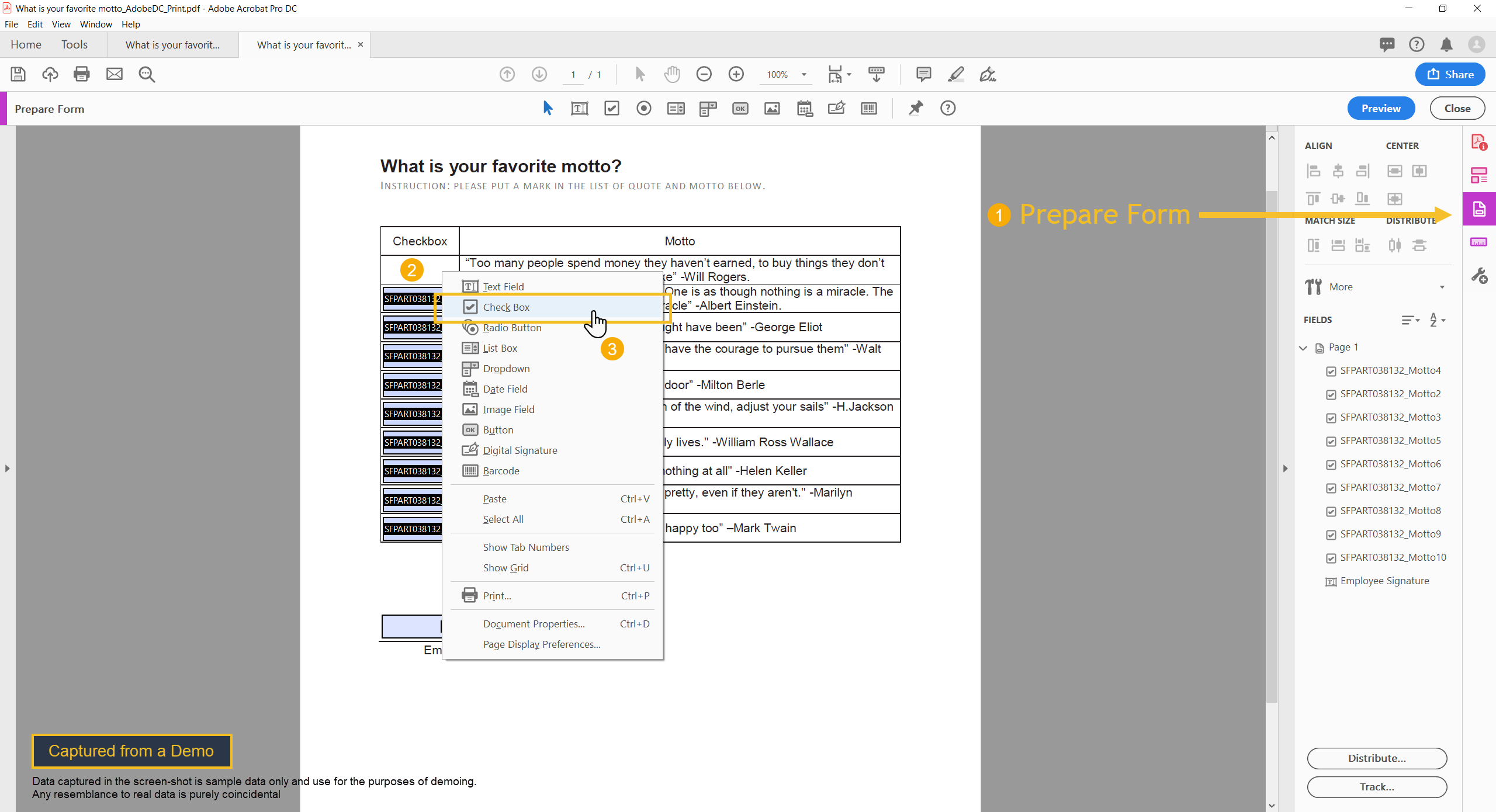Select the Add Button (OK) tool in toolbar
This screenshot has height=812, width=1496.
[x=740, y=108]
